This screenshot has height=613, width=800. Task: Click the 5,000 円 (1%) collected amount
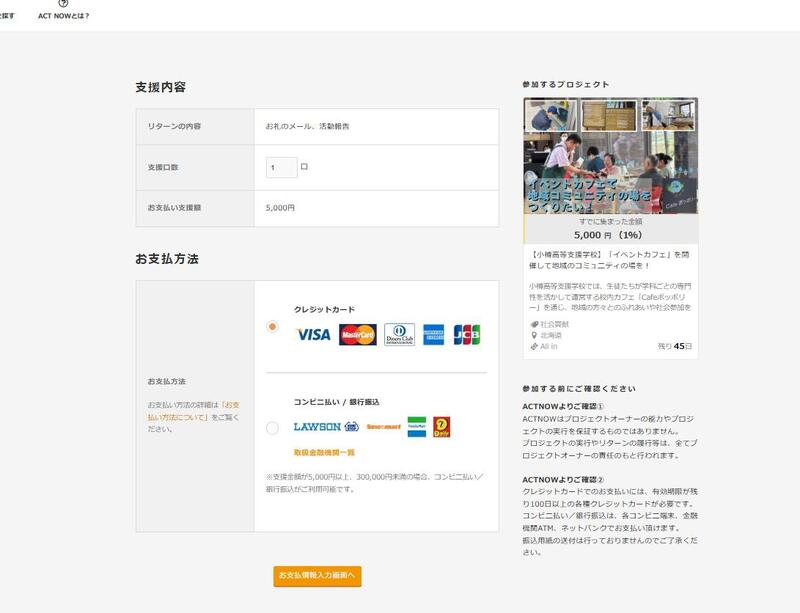pos(608,235)
